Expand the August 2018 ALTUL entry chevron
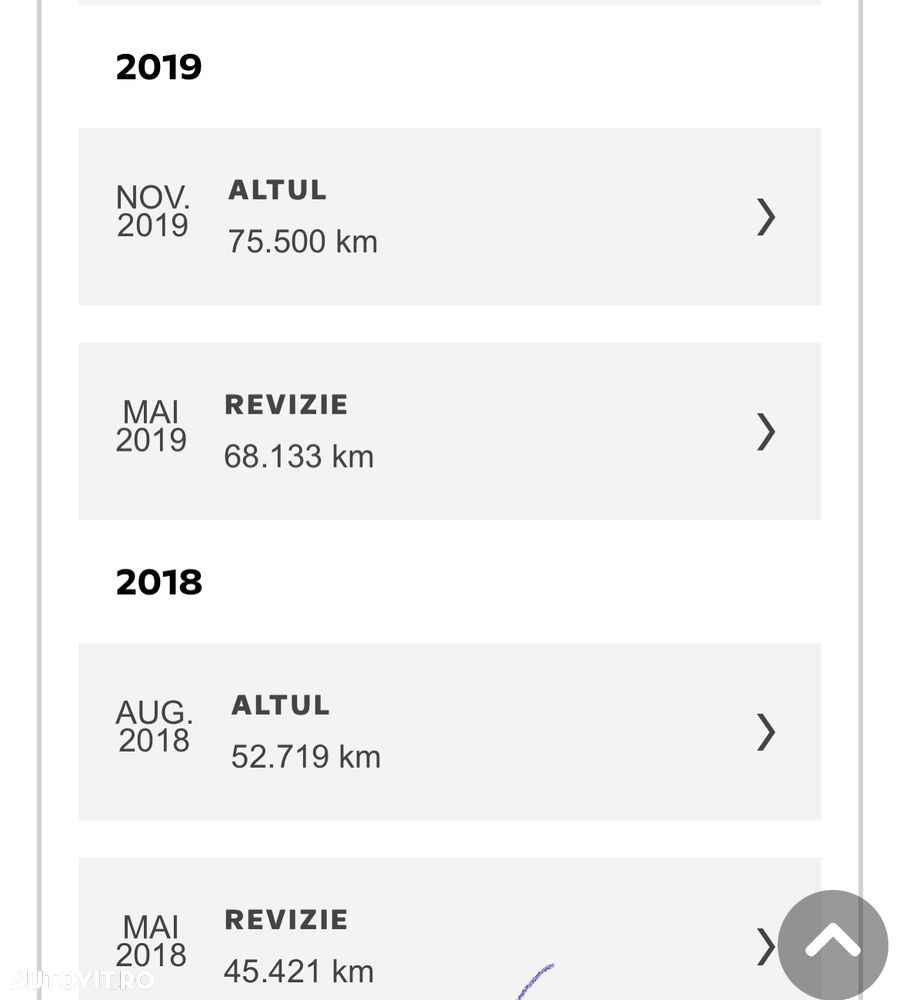900x1000 pixels. [x=766, y=732]
